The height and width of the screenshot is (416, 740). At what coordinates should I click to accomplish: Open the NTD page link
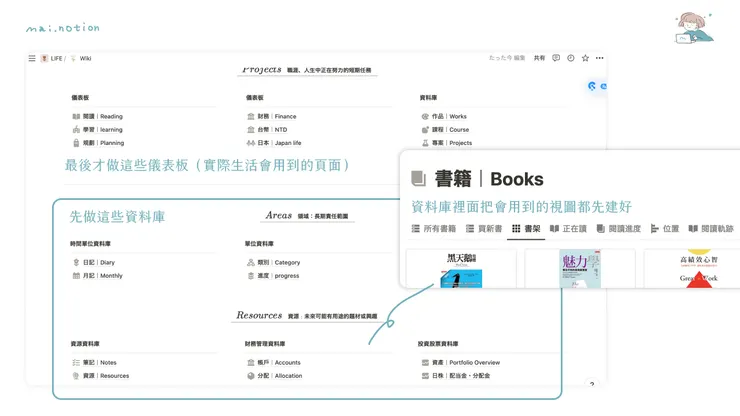coord(272,129)
